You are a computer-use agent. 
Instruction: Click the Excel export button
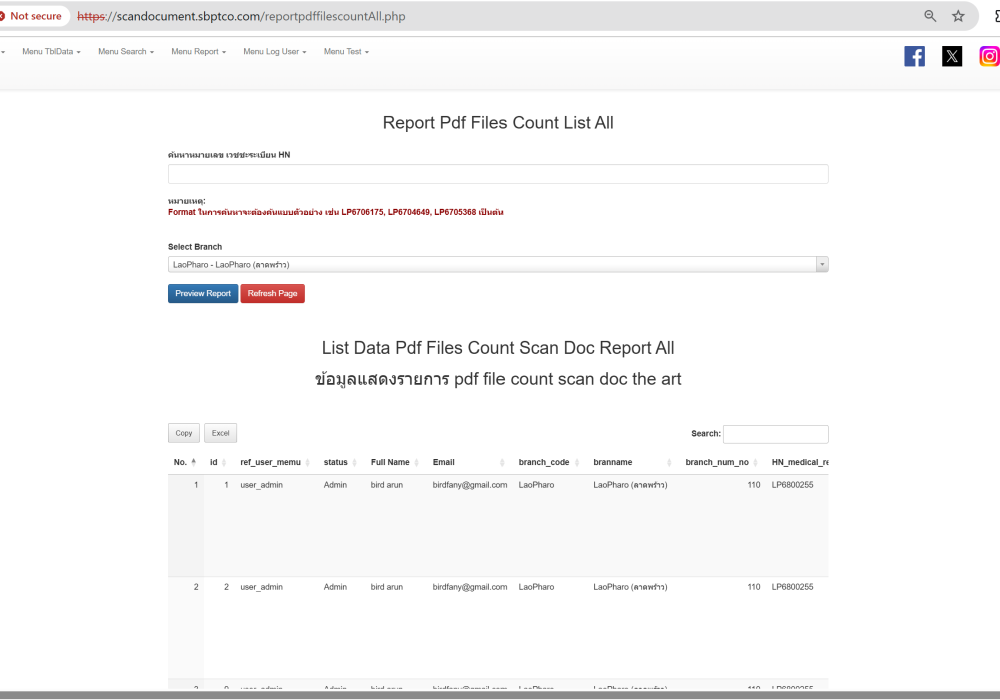coord(220,433)
